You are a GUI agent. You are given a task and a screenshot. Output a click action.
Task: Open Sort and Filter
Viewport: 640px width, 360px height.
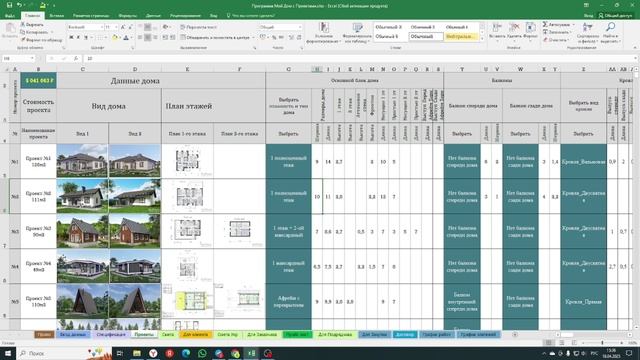pyautogui.click(x=588, y=33)
